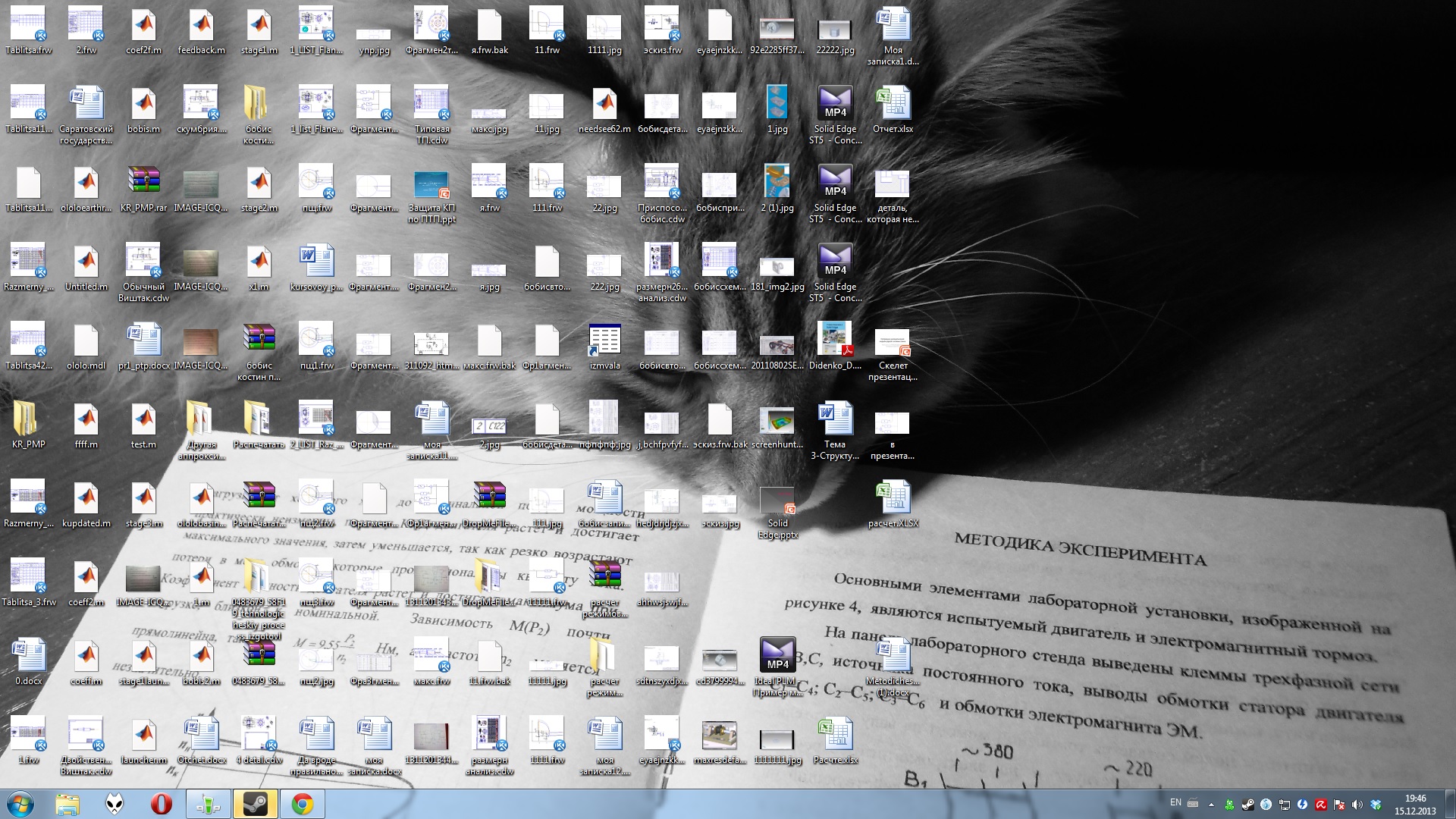Image resolution: width=1456 pixels, height=819 pixels.
Task: Open Steam from the taskbar
Action: (x=255, y=804)
